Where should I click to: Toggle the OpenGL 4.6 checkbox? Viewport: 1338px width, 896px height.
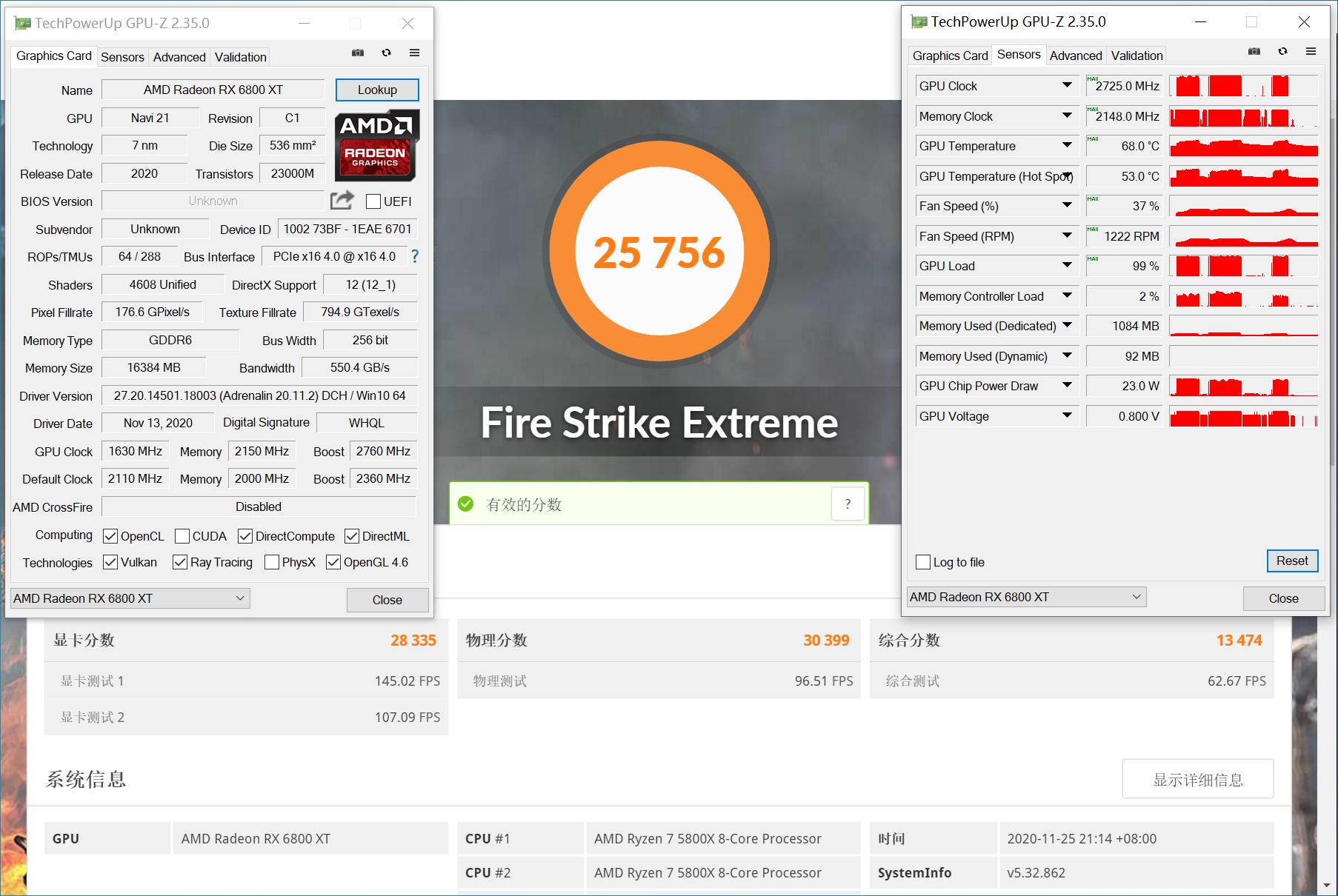pyautogui.click(x=333, y=562)
